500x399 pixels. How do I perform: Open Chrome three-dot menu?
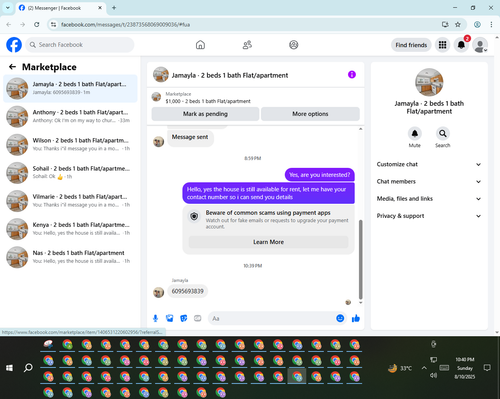pyautogui.click(x=491, y=24)
